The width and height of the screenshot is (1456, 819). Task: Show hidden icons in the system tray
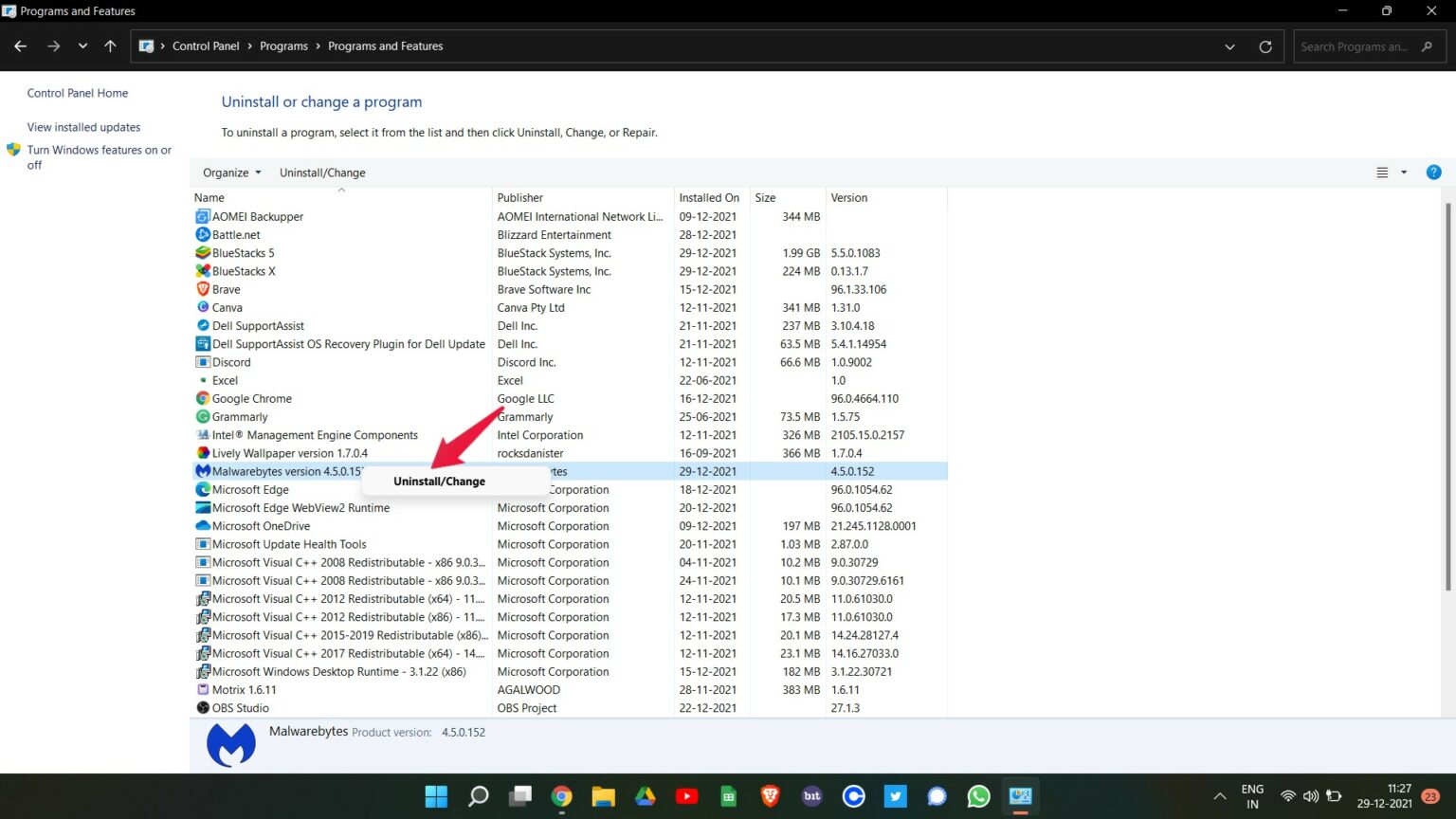[x=1220, y=796]
